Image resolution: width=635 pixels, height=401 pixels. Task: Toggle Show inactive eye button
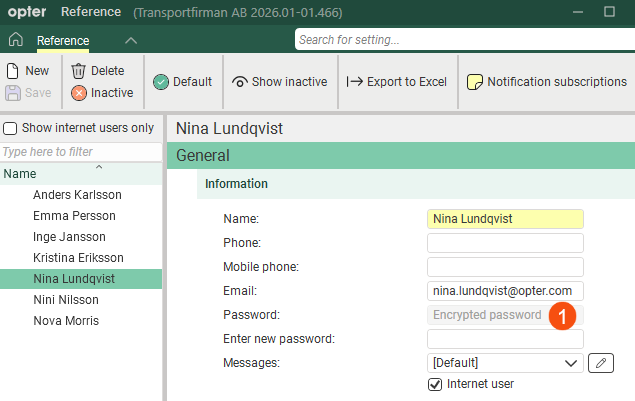point(279,82)
